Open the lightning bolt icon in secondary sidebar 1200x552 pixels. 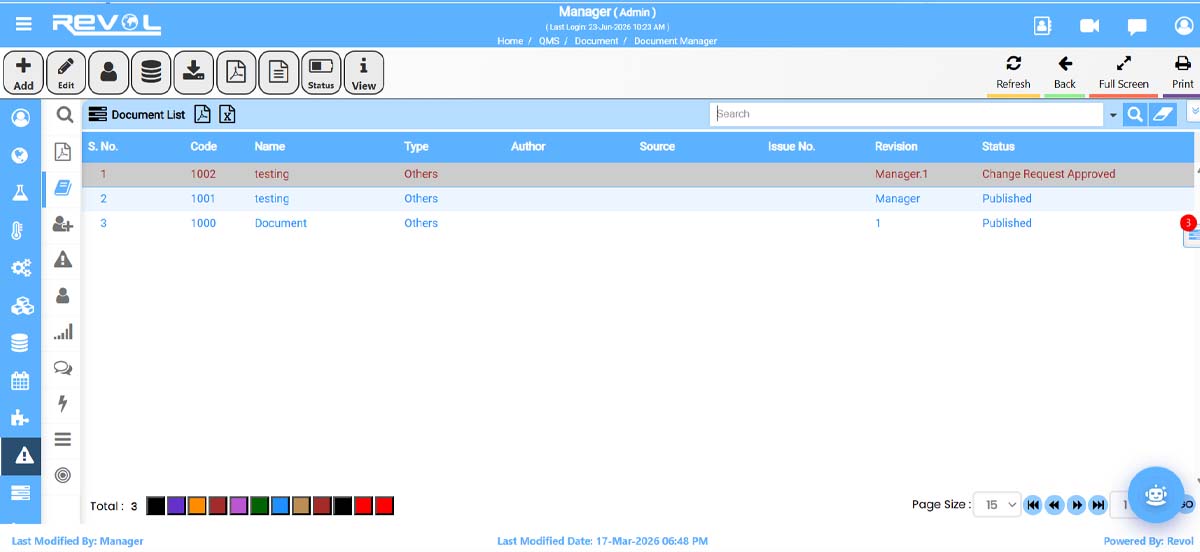[62, 404]
